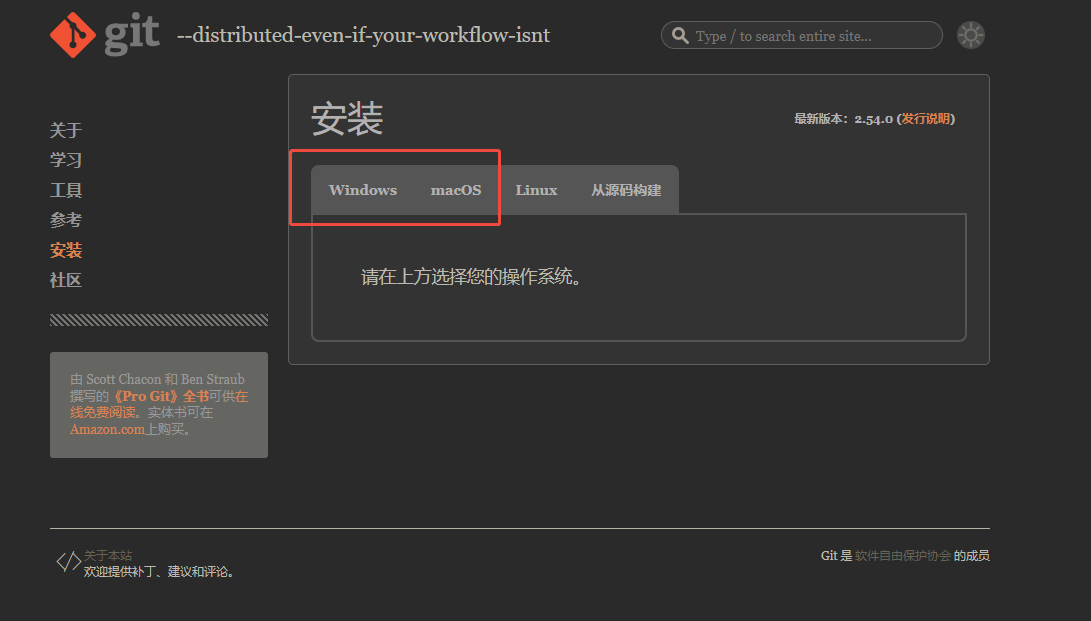
Task: Open 社区 in the sidebar
Action: (x=66, y=280)
